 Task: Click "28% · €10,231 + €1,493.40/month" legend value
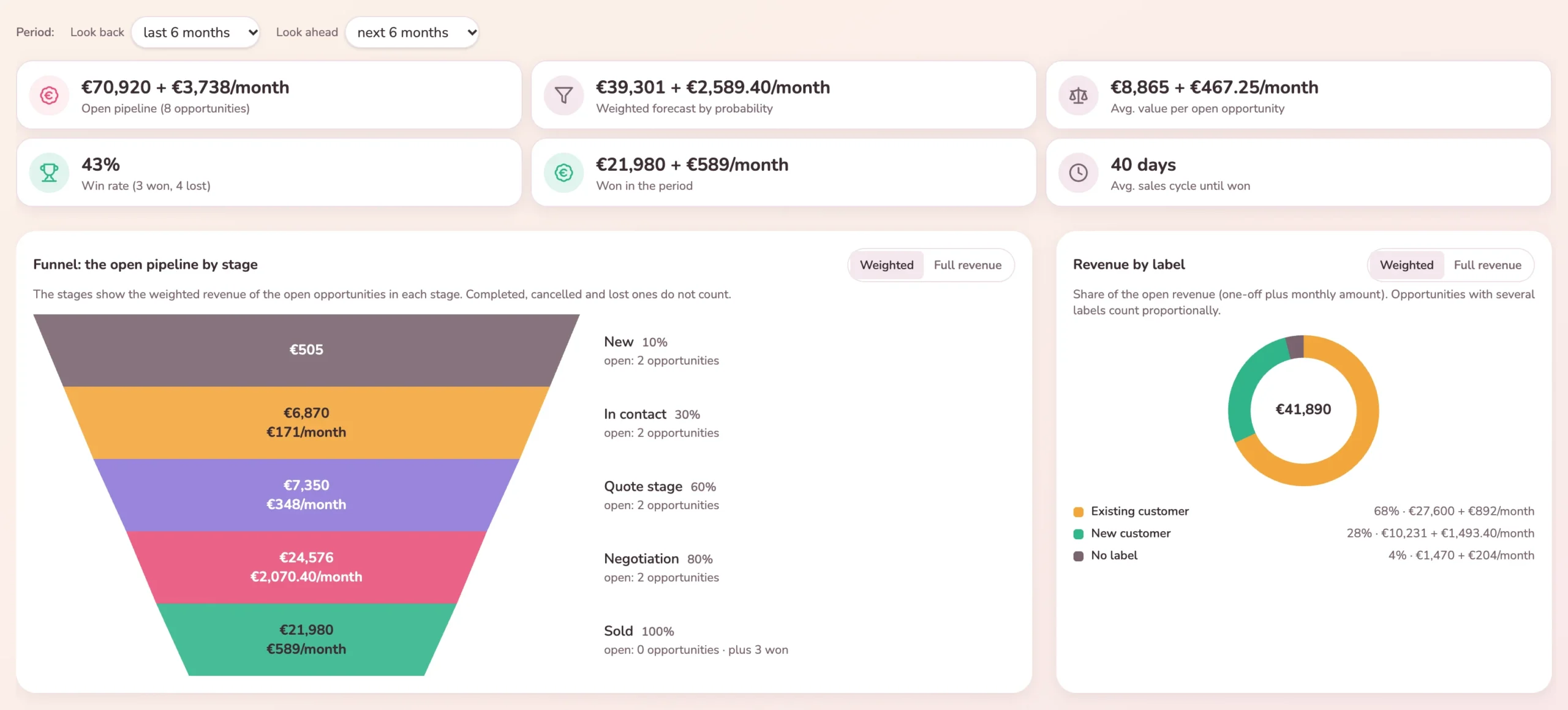pyautogui.click(x=1441, y=534)
